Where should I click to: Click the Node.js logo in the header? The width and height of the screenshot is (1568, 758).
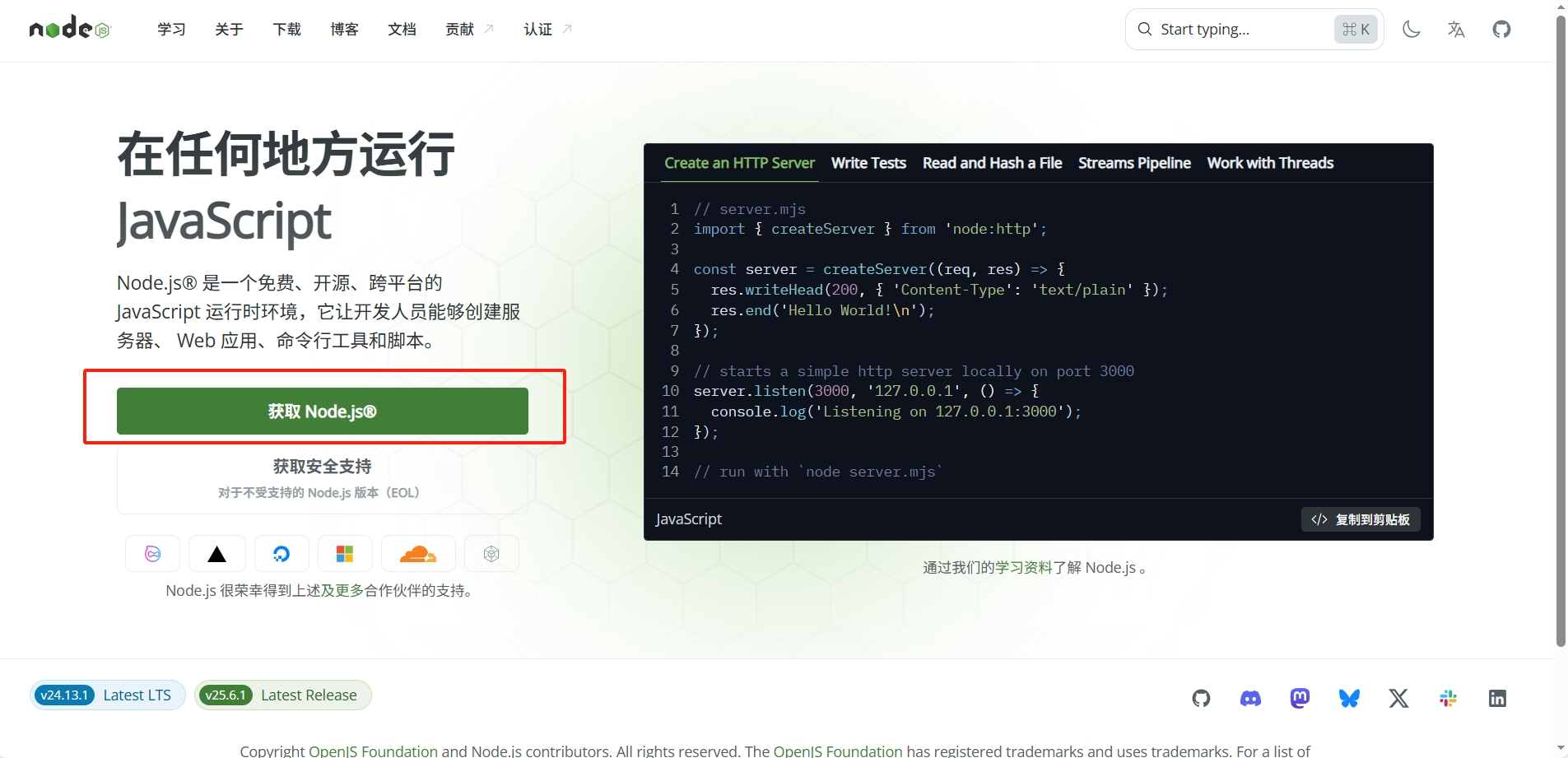(x=70, y=27)
